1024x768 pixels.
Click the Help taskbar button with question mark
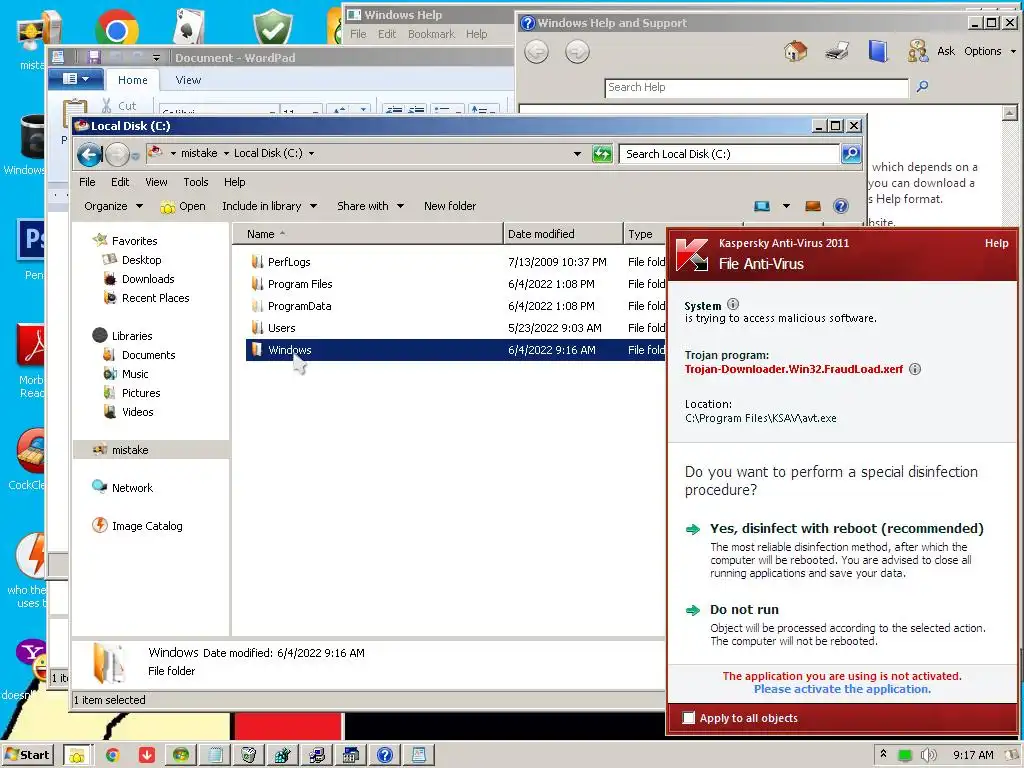click(x=385, y=756)
